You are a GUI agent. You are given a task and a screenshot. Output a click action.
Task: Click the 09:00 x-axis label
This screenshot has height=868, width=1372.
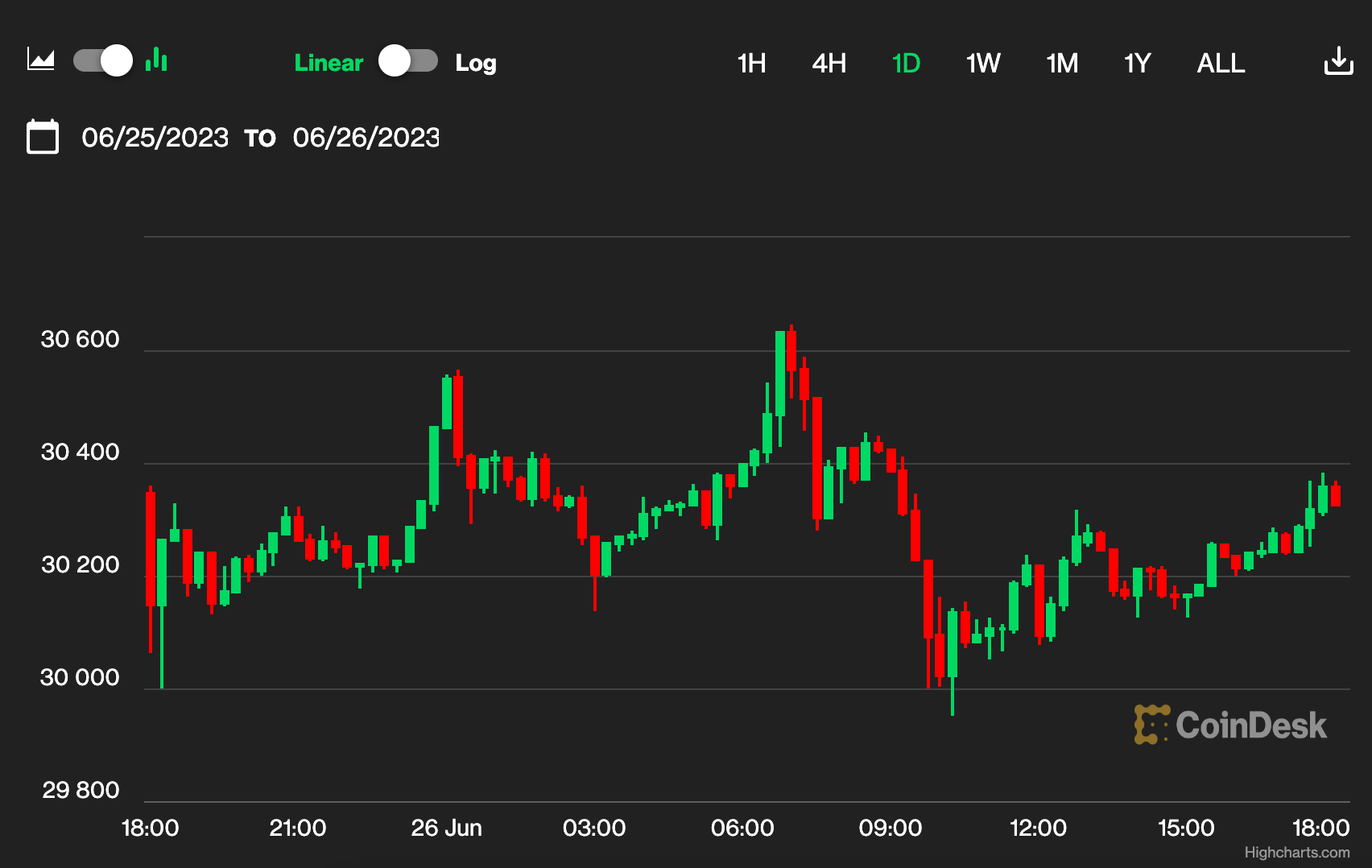891,828
